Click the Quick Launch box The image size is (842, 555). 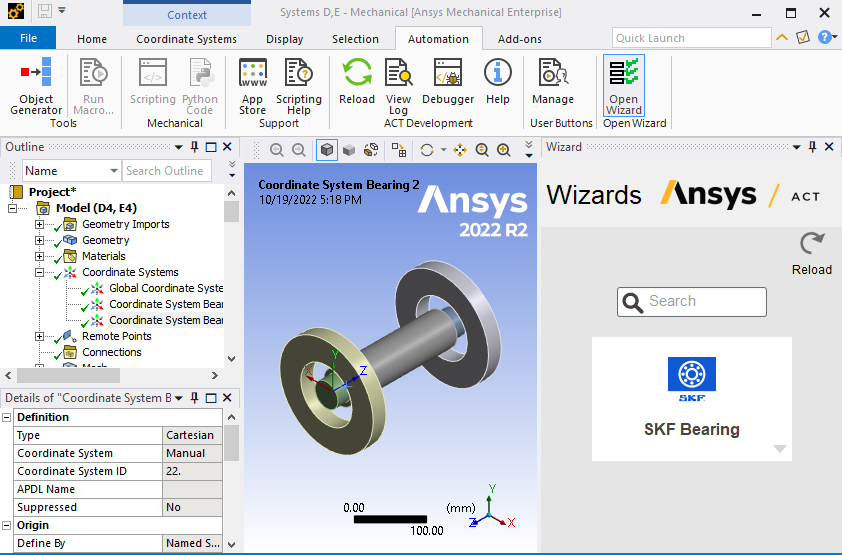pyautogui.click(x=692, y=38)
